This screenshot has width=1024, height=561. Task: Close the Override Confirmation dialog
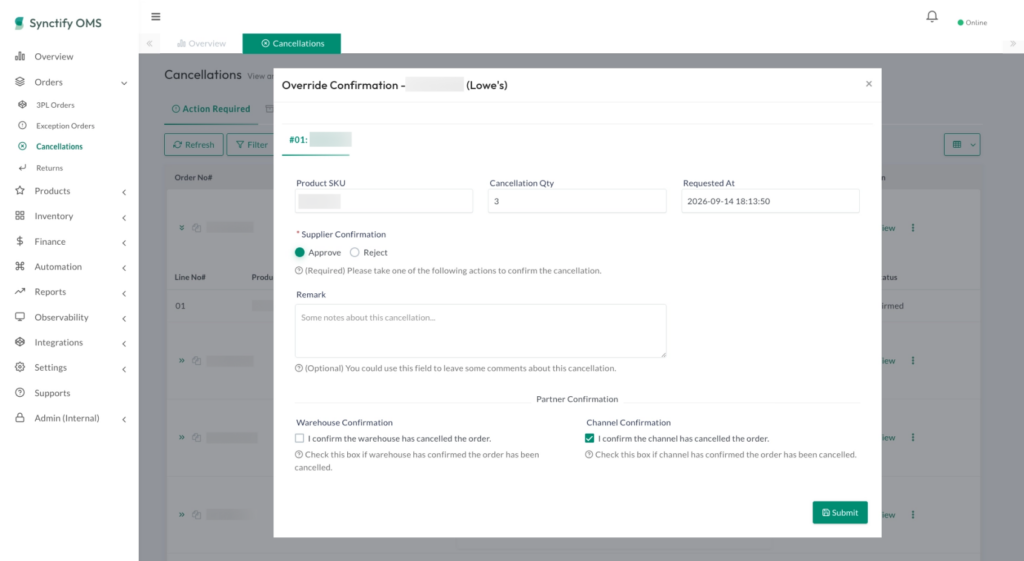click(x=869, y=84)
